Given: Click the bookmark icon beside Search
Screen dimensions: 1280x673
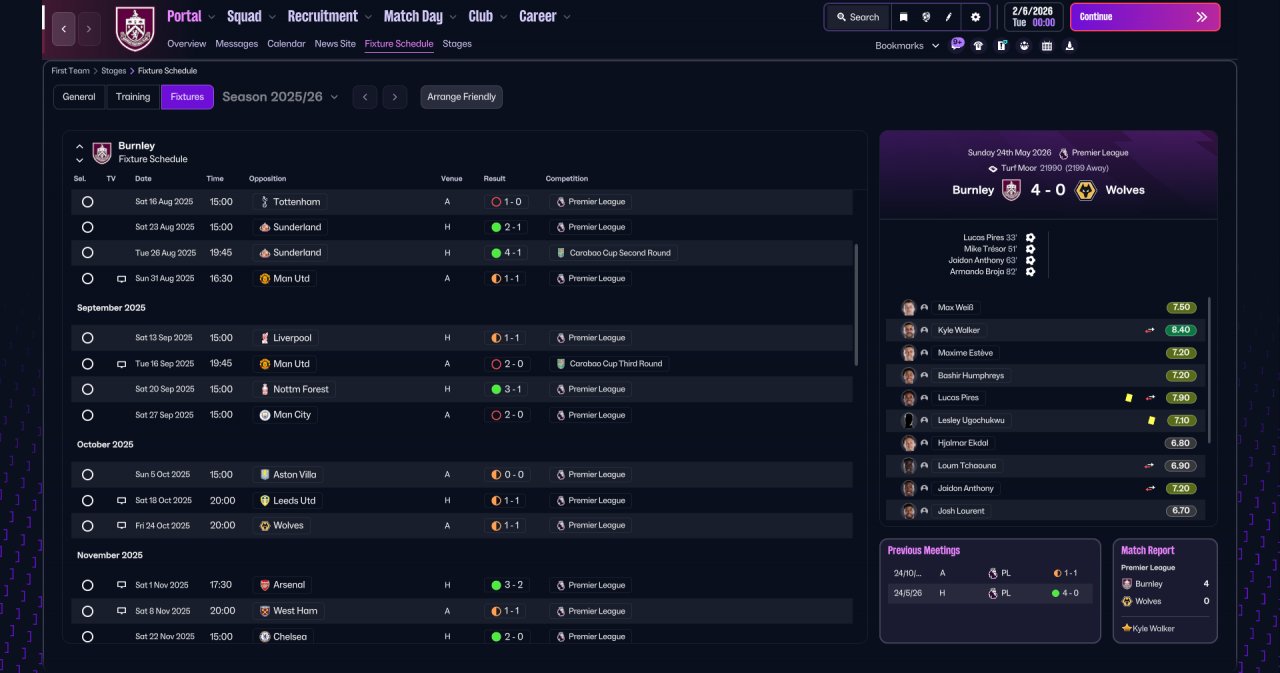Looking at the screenshot, I should pos(903,17).
